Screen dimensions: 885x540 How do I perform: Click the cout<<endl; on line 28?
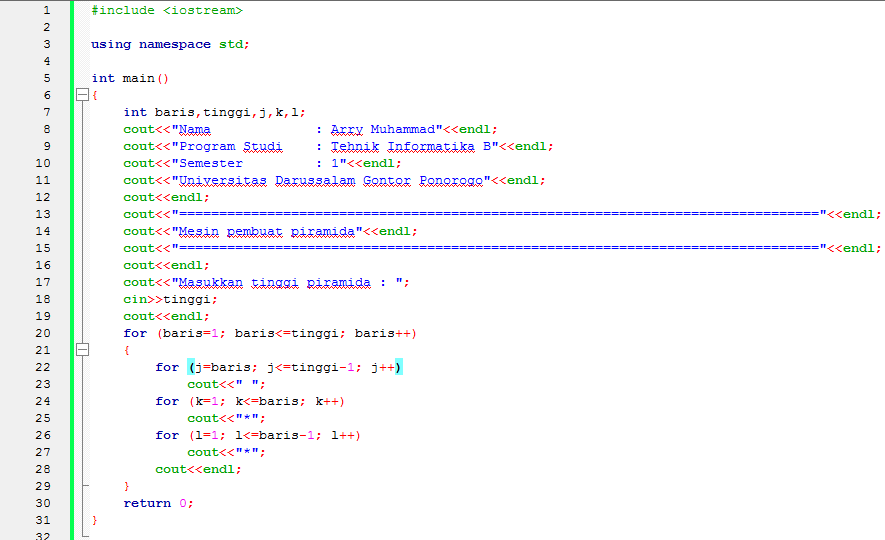(199, 469)
